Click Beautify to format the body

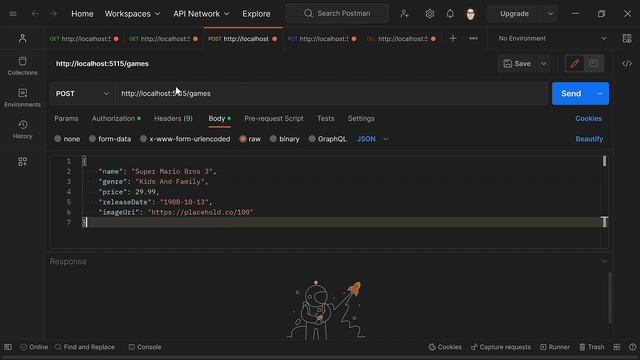pyautogui.click(x=589, y=139)
